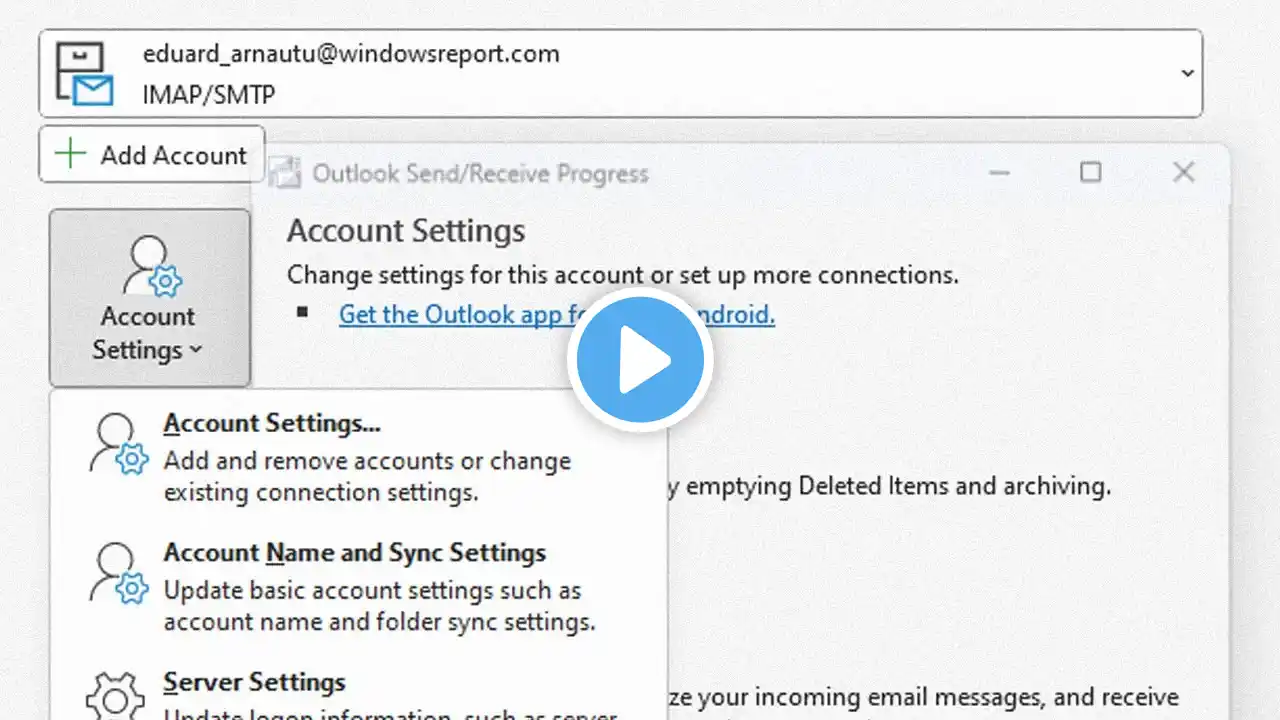This screenshot has height=720, width=1280.
Task: Click the Add Account button
Action: coord(152,154)
